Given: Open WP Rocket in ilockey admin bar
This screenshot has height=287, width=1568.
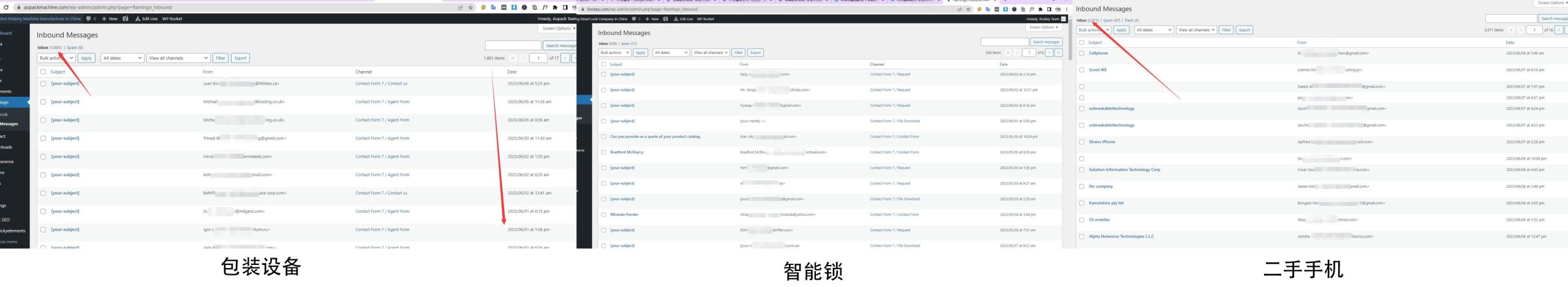Looking at the screenshot, I should coord(705,19).
